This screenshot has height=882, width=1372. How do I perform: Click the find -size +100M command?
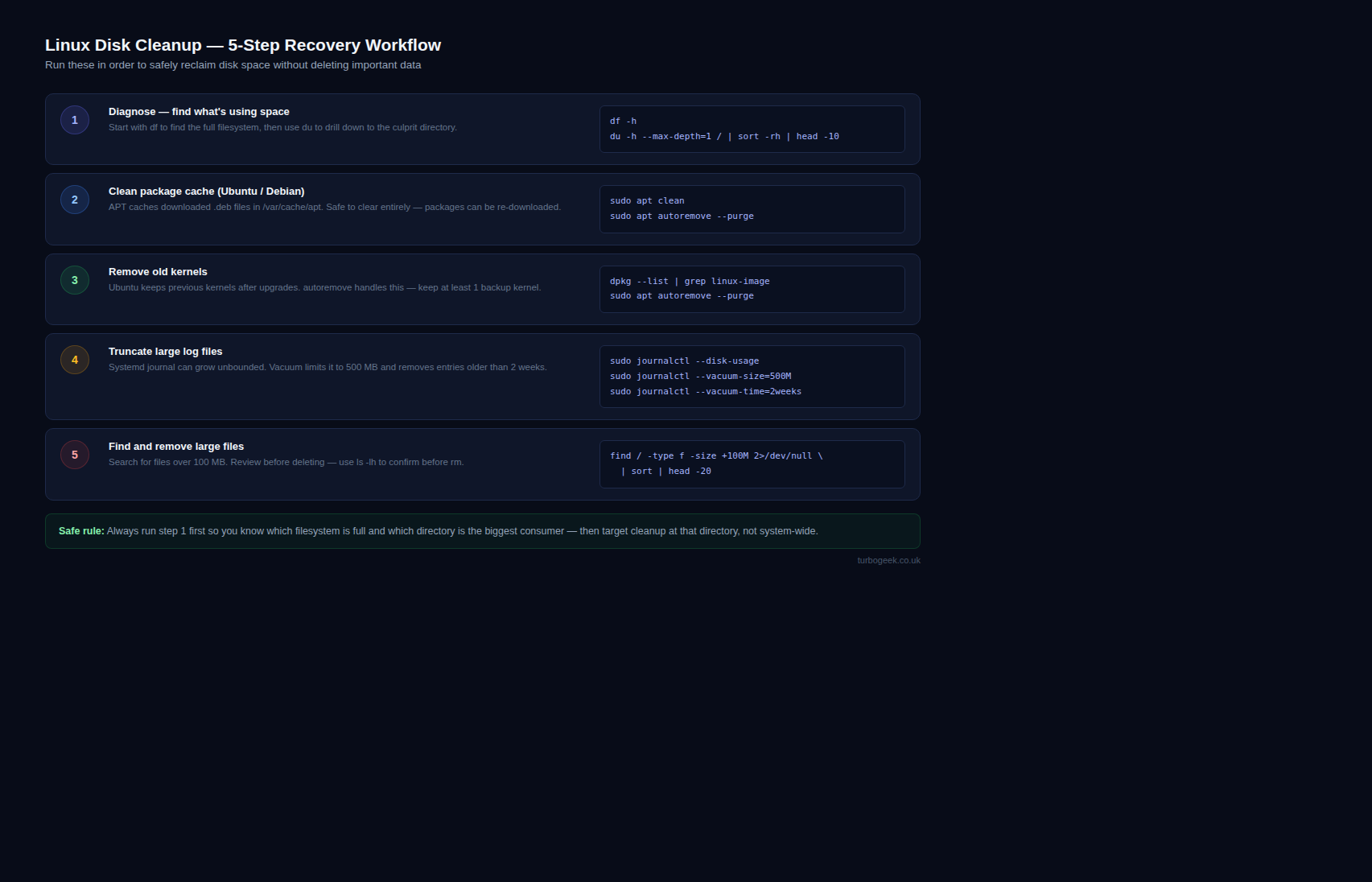click(x=716, y=464)
